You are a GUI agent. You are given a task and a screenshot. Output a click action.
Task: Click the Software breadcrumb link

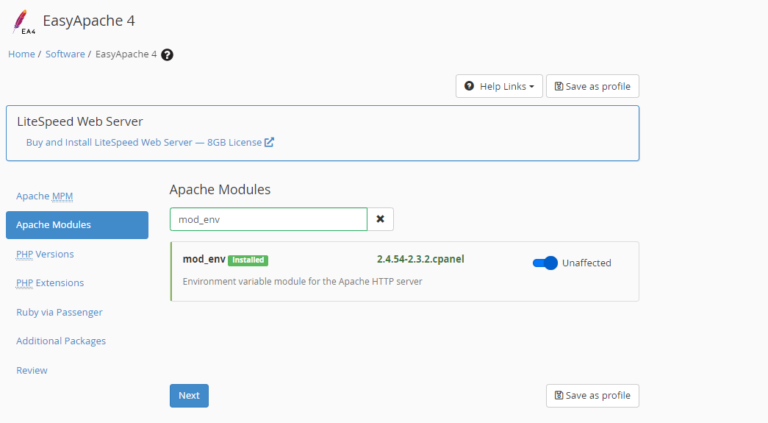(65, 54)
